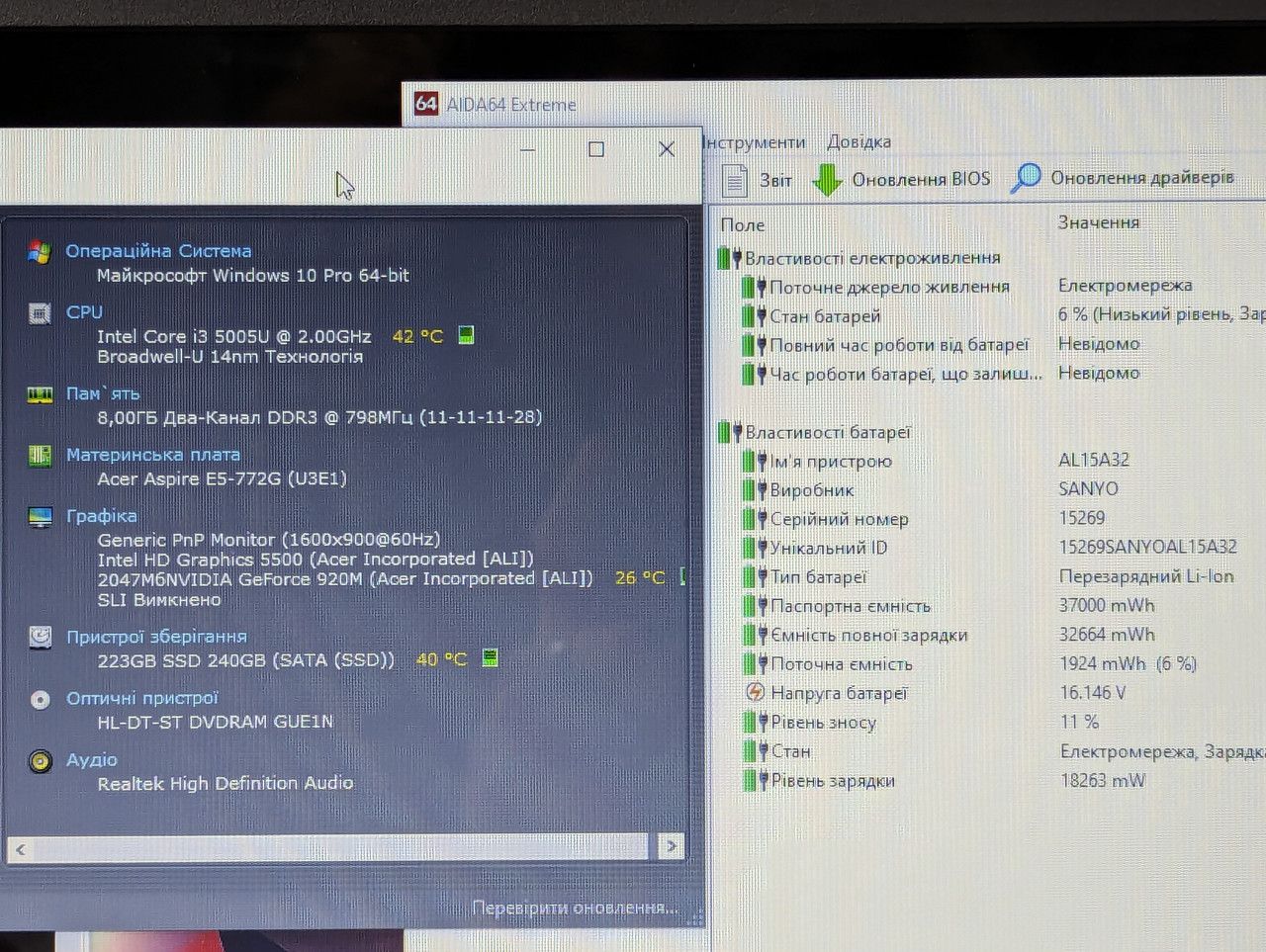The height and width of the screenshot is (952, 1266).
Task: Select the Acer Aspire E5-772G (U3E1) line
Action: tap(223, 478)
